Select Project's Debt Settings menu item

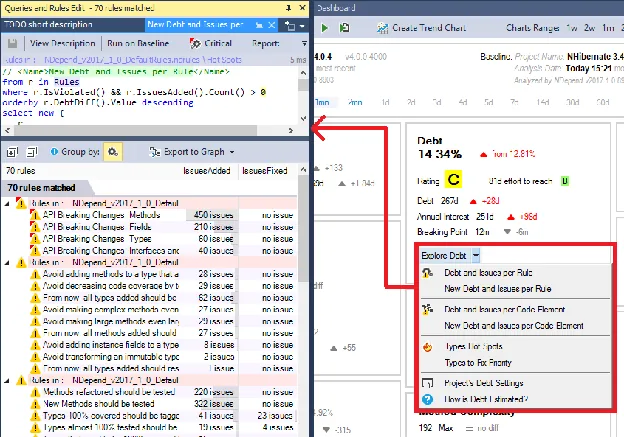(x=484, y=383)
